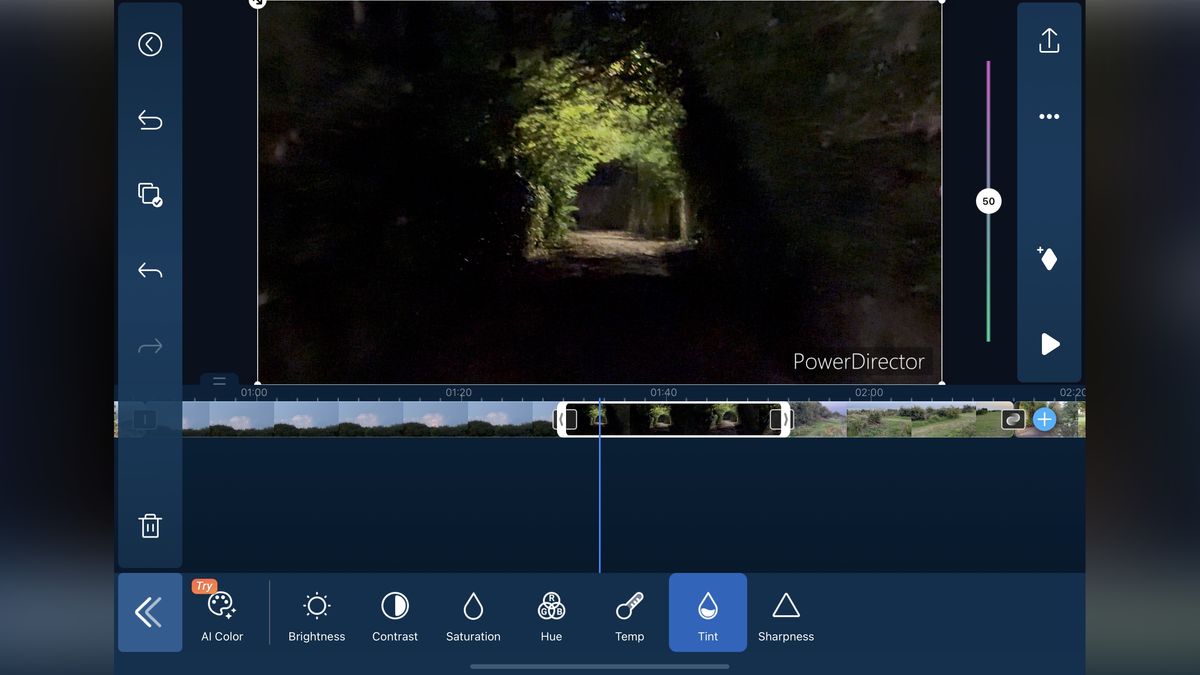This screenshot has width=1200, height=675.
Task: Select the Sharpness adjustment
Action: pyautogui.click(x=786, y=617)
